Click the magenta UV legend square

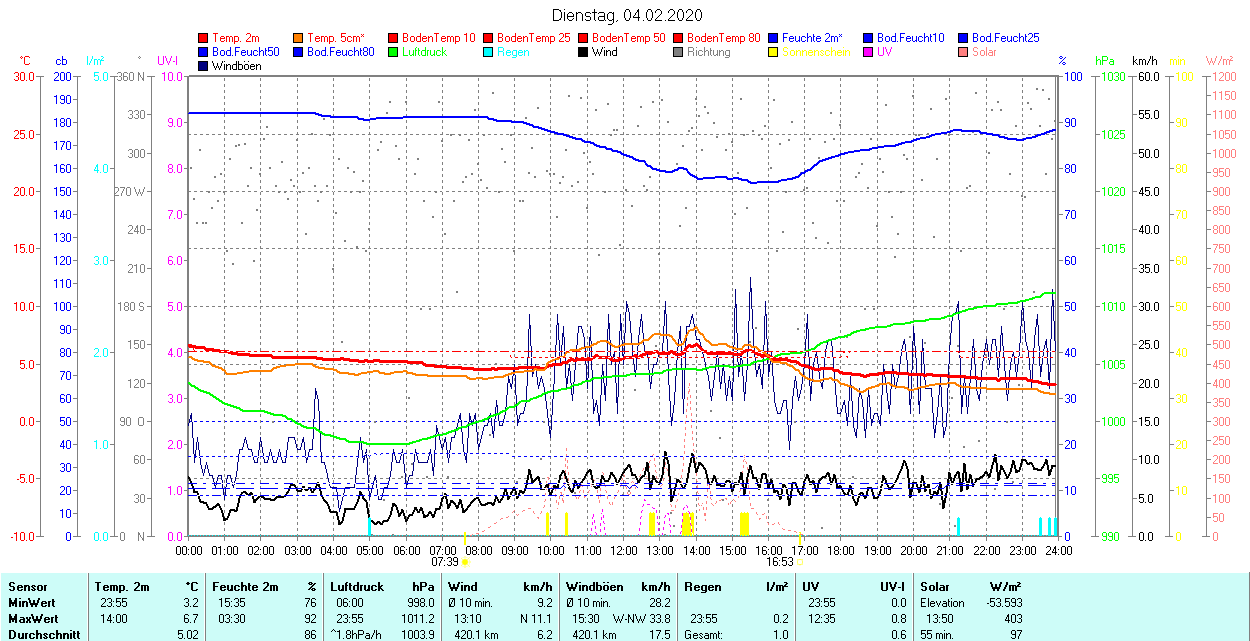tap(869, 52)
